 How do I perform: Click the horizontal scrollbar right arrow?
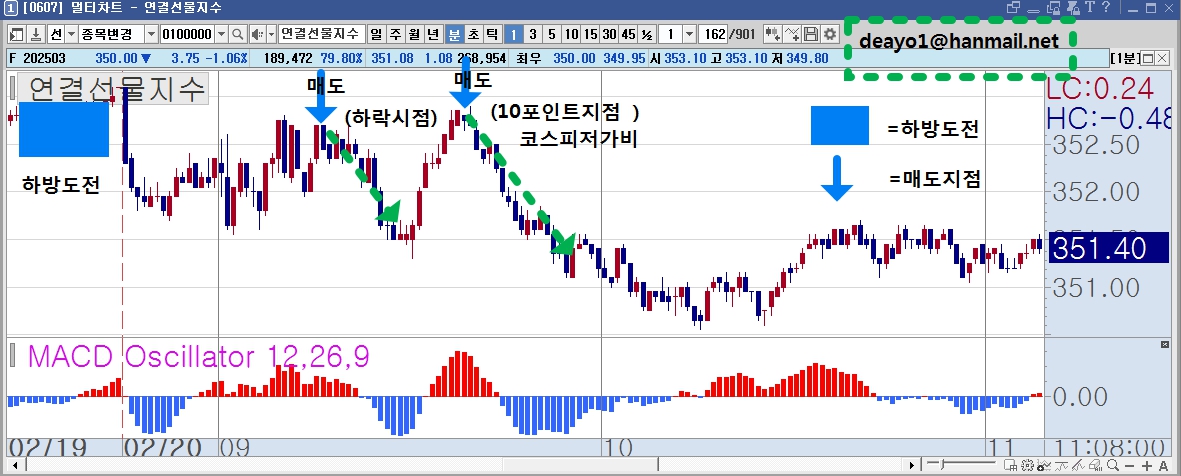(x=912, y=465)
